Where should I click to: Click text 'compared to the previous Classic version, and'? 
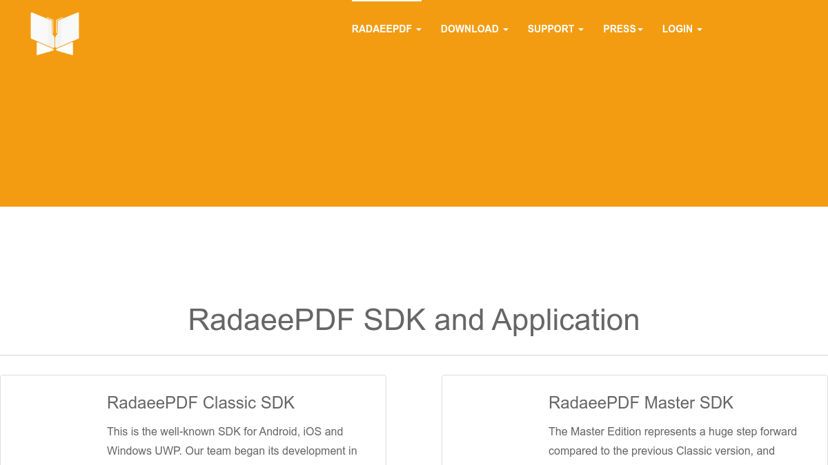[x=661, y=451]
